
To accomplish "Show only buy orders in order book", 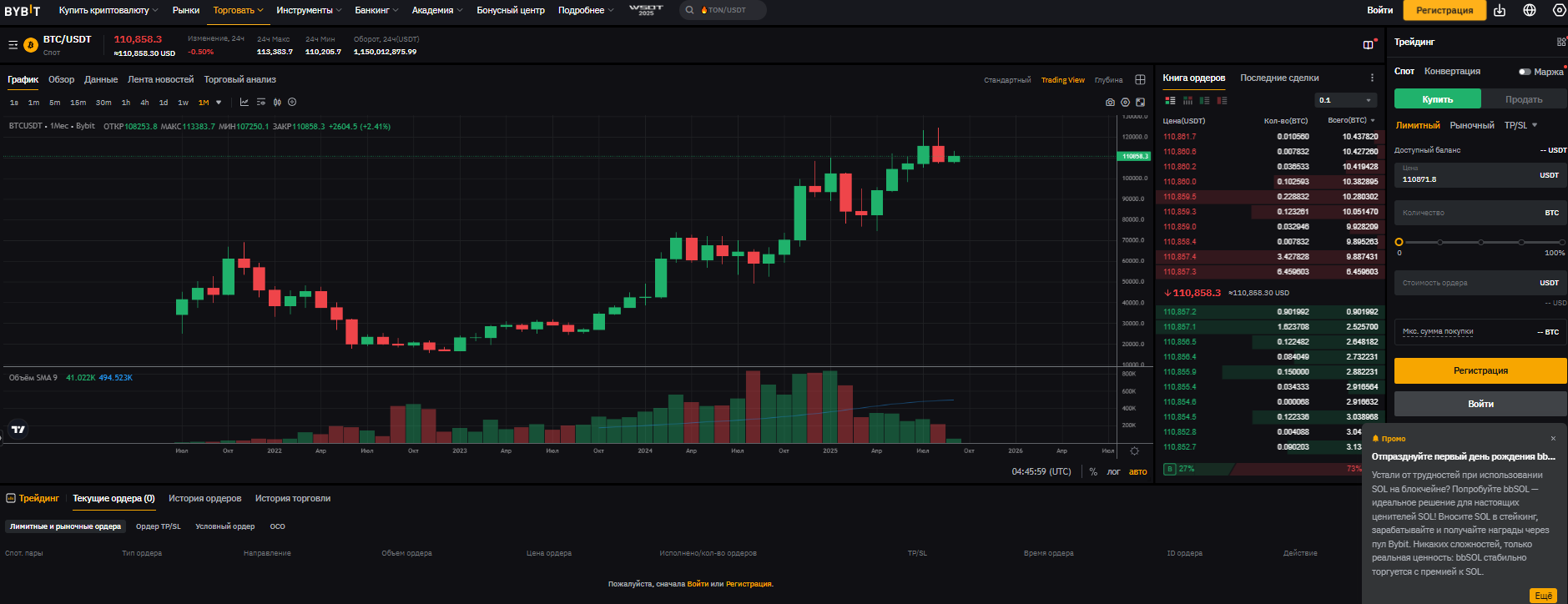I will (x=1204, y=100).
